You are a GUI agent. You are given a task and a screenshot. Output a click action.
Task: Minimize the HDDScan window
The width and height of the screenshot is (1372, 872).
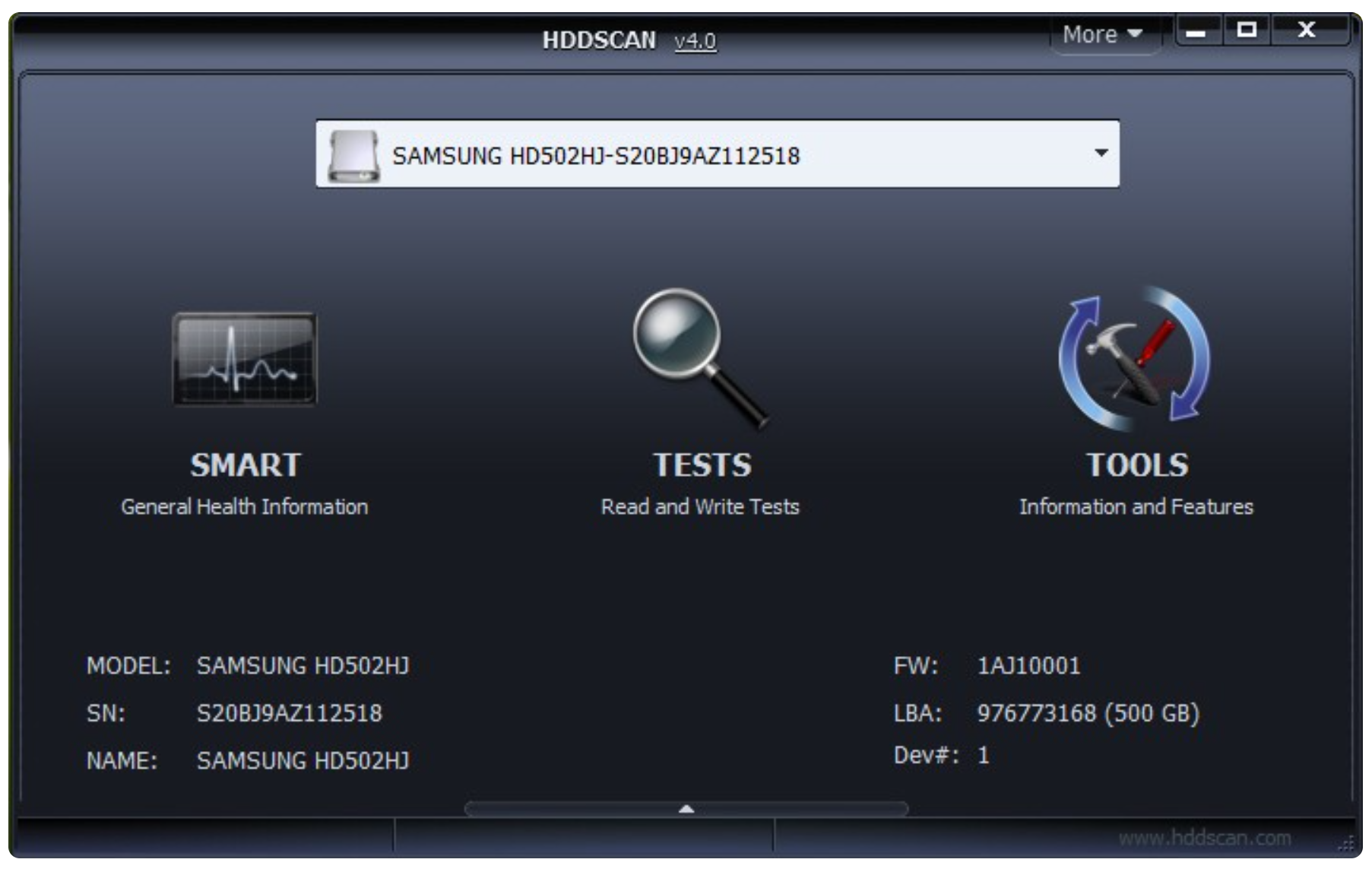[1197, 31]
